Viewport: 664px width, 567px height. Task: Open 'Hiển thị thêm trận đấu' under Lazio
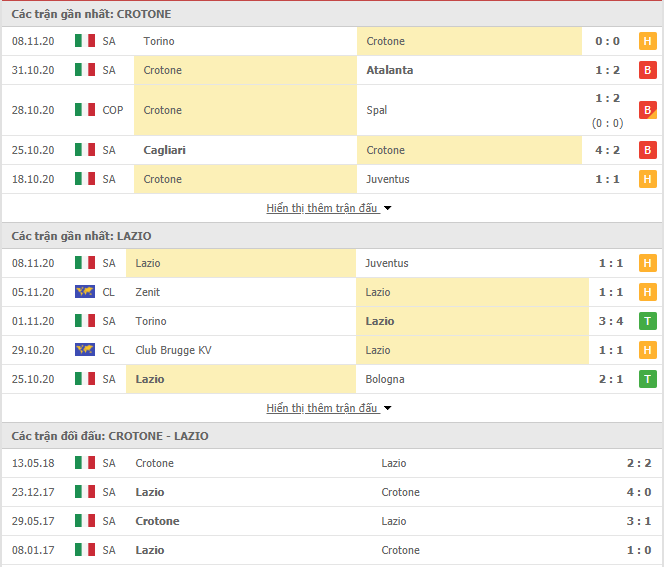pyautogui.click(x=322, y=408)
